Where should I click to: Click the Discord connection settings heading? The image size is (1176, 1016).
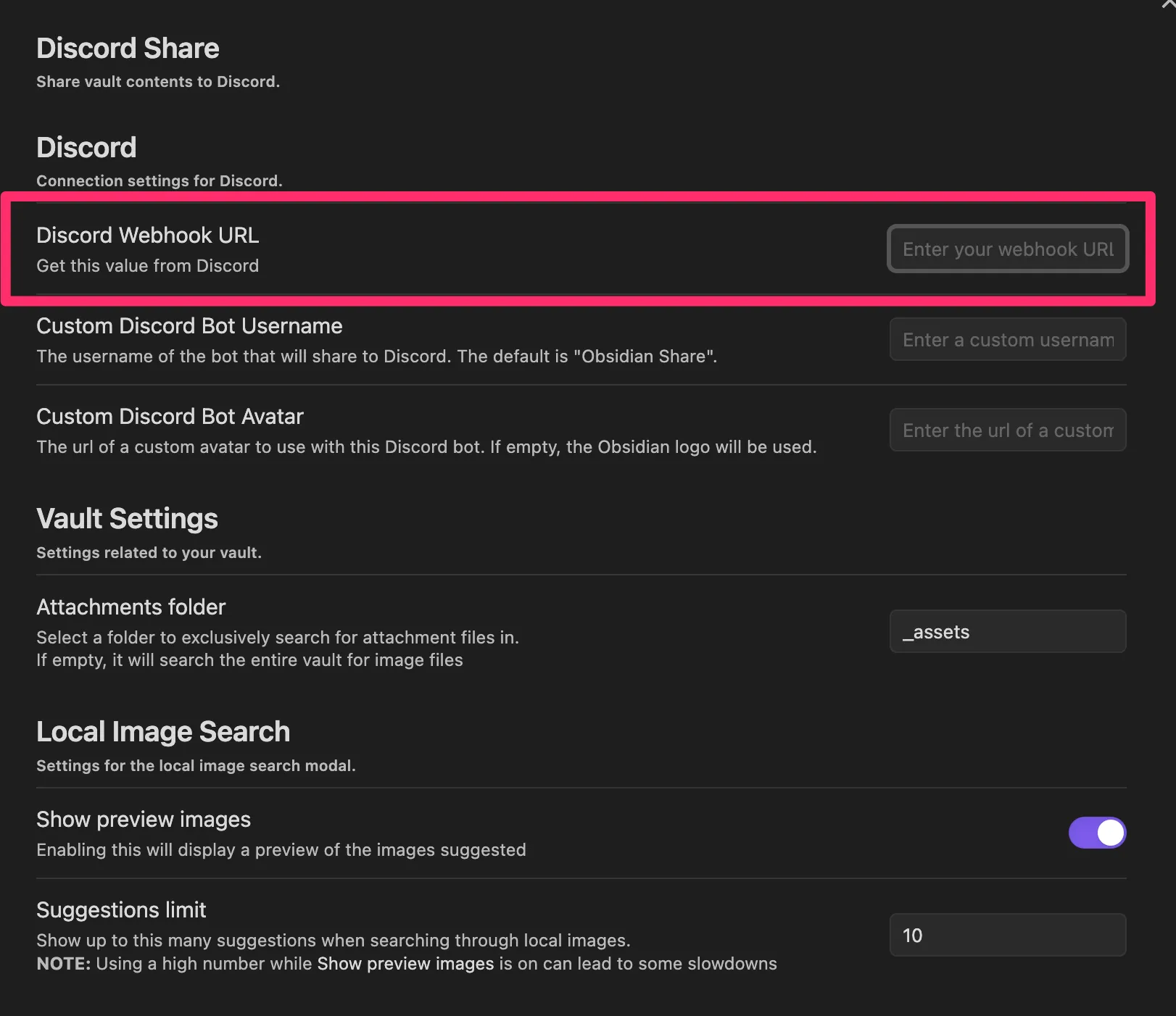86,147
